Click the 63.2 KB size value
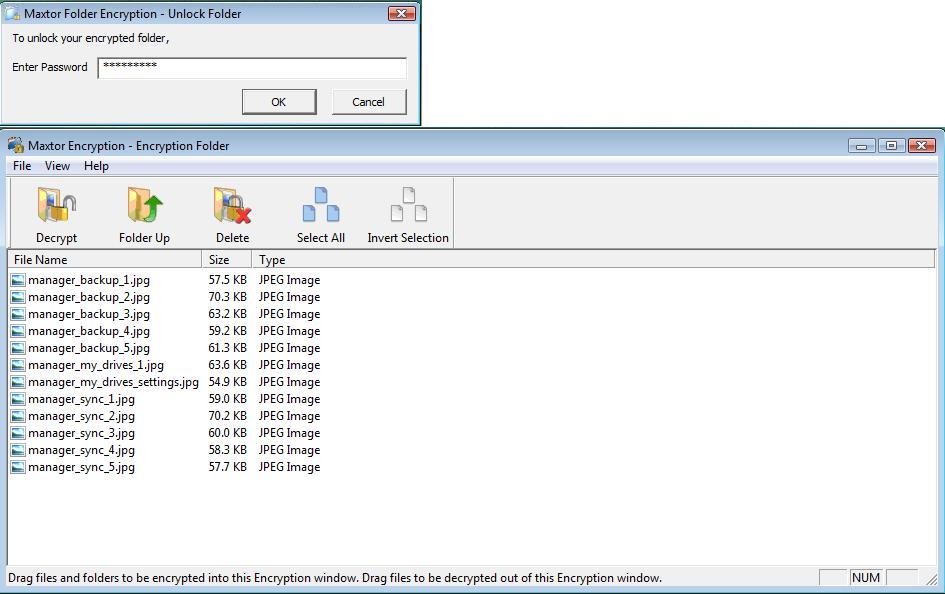945x594 pixels. [x=228, y=314]
